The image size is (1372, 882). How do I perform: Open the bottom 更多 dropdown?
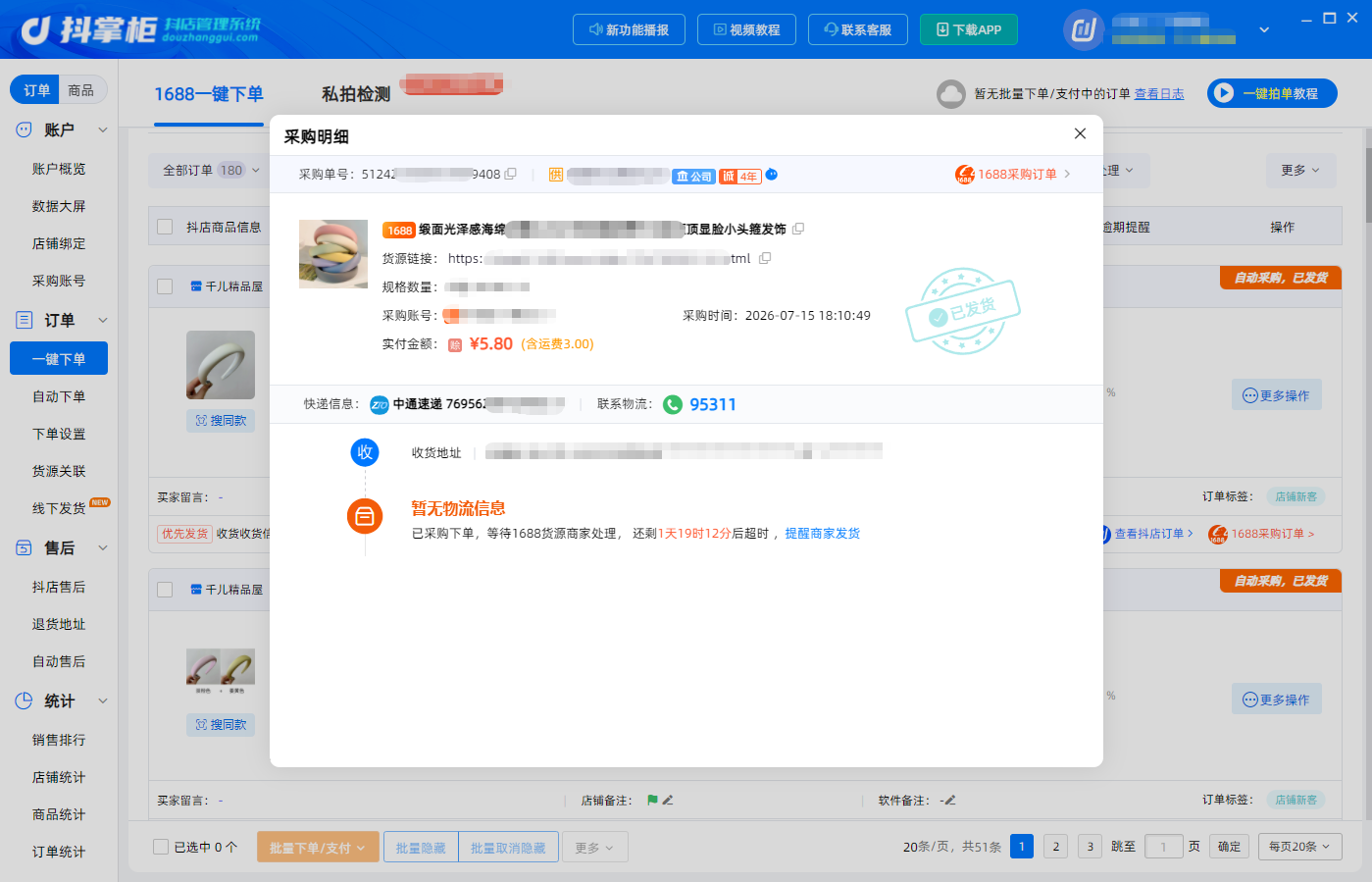pyautogui.click(x=594, y=848)
